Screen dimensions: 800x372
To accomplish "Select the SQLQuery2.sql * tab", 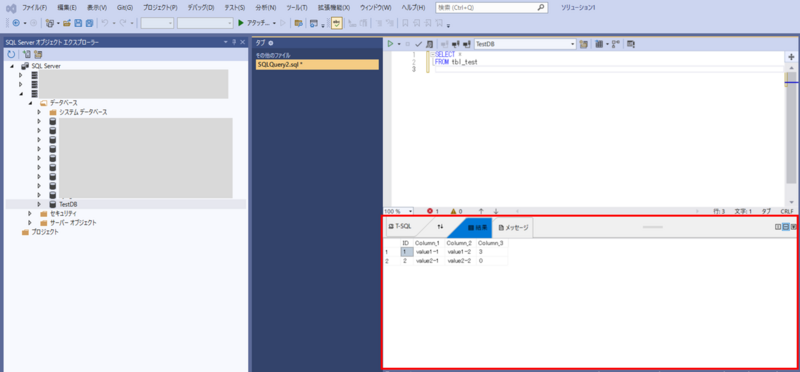I will click(317, 65).
